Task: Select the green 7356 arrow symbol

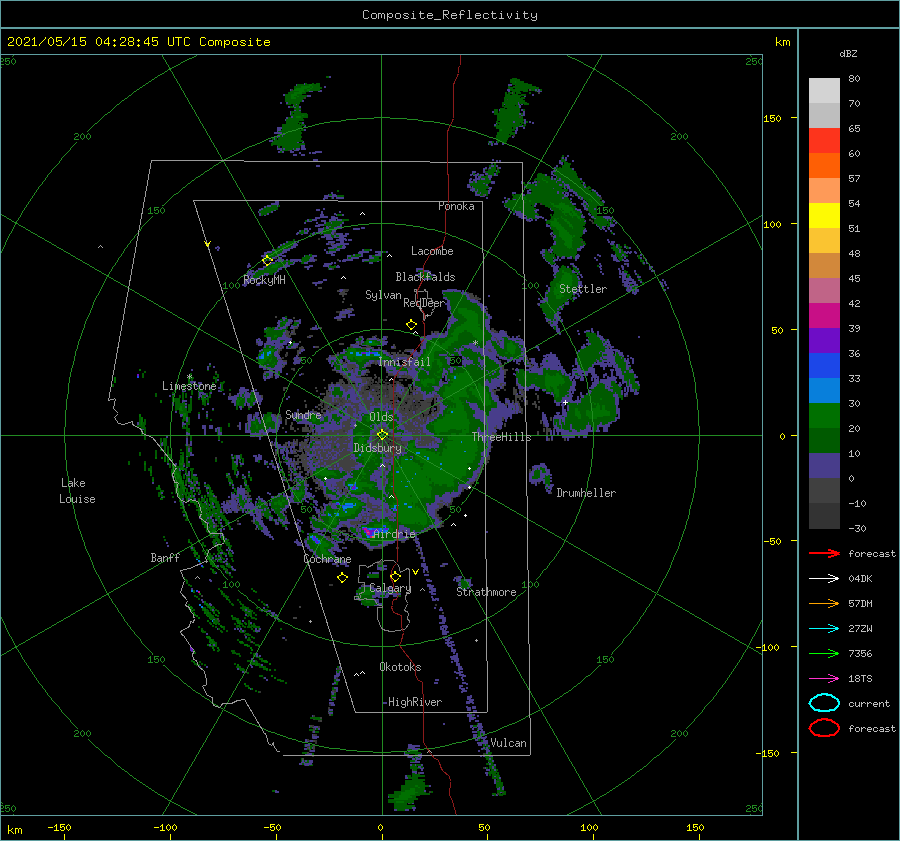Action: [x=824, y=653]
